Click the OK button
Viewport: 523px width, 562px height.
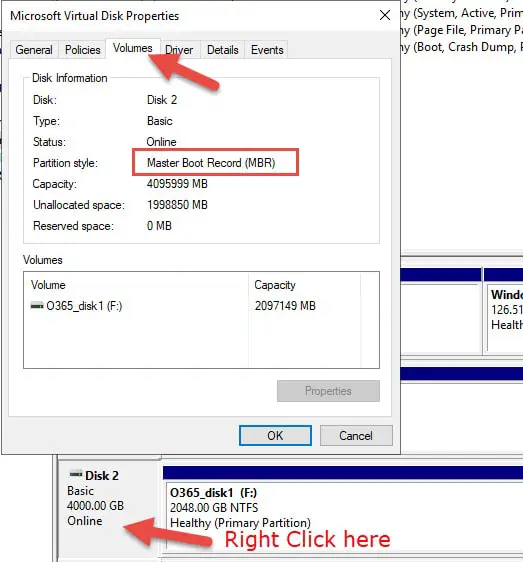[x=275, y=435]
